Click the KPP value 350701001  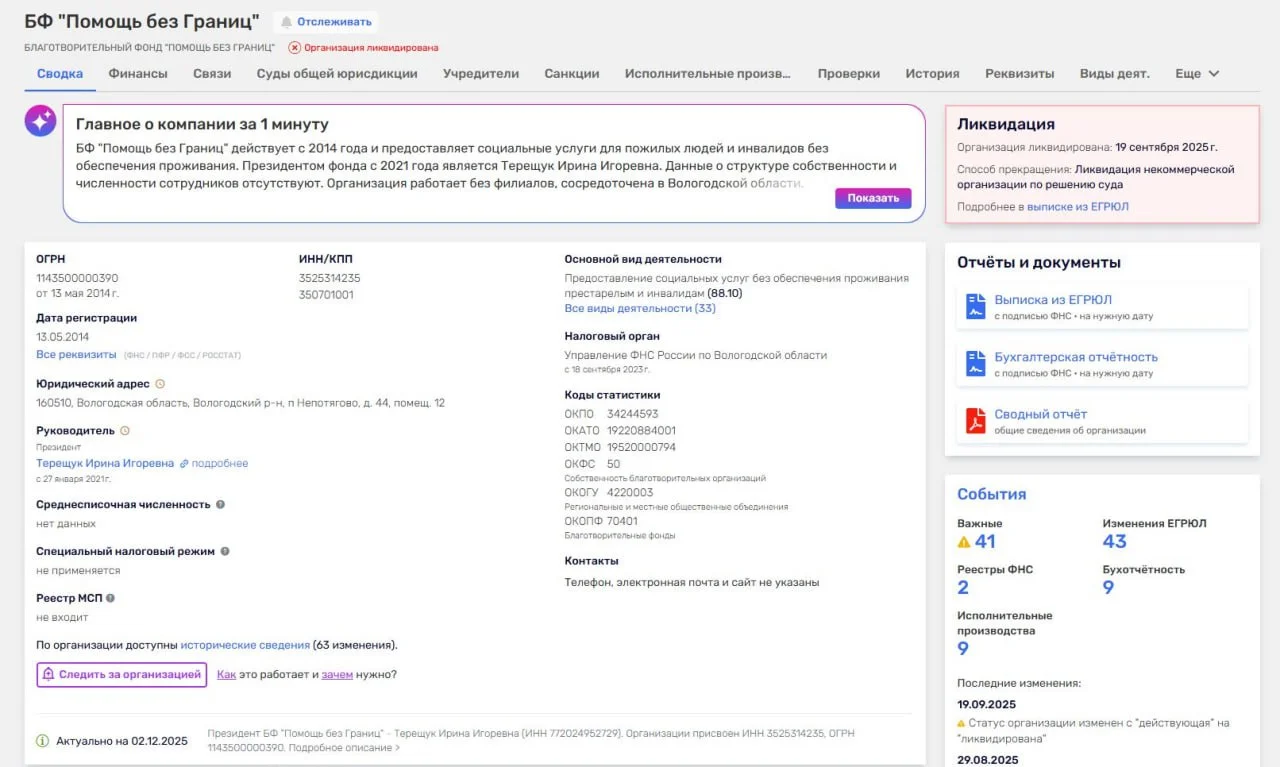tap(326, 295)
